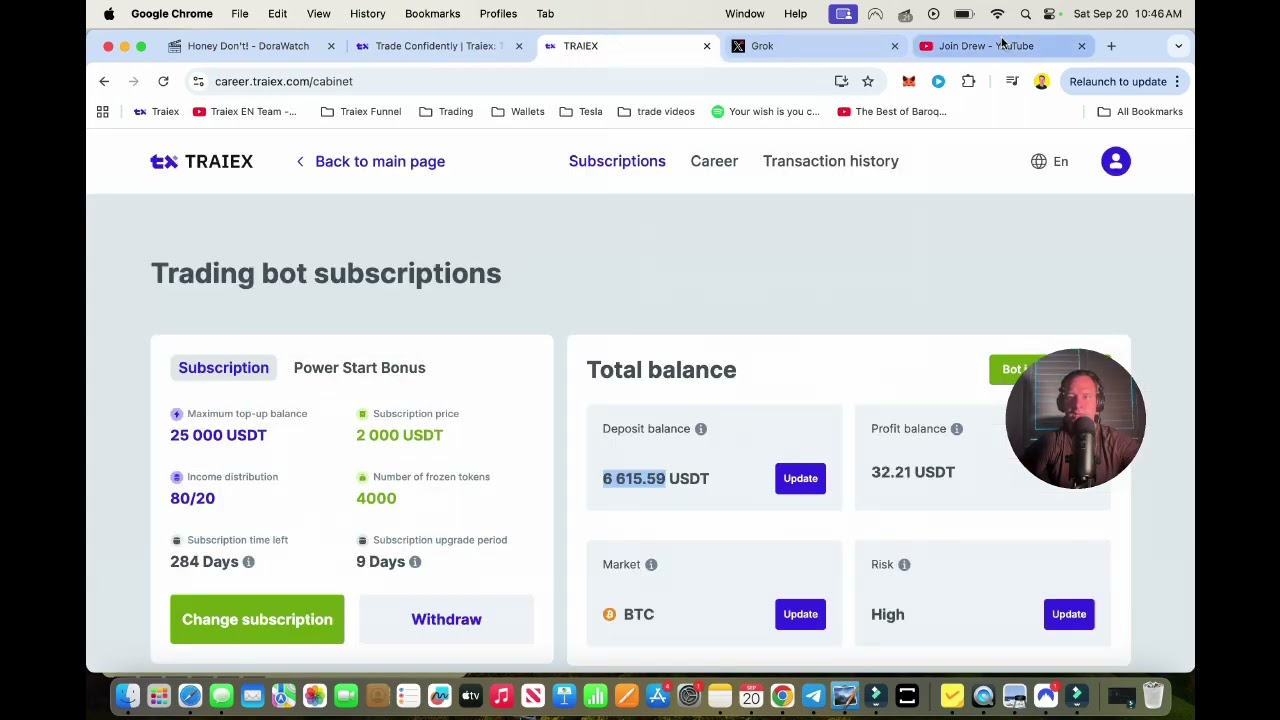
Task: Expand the All Bookmarks folder
Action: [x=1140, y=112]
